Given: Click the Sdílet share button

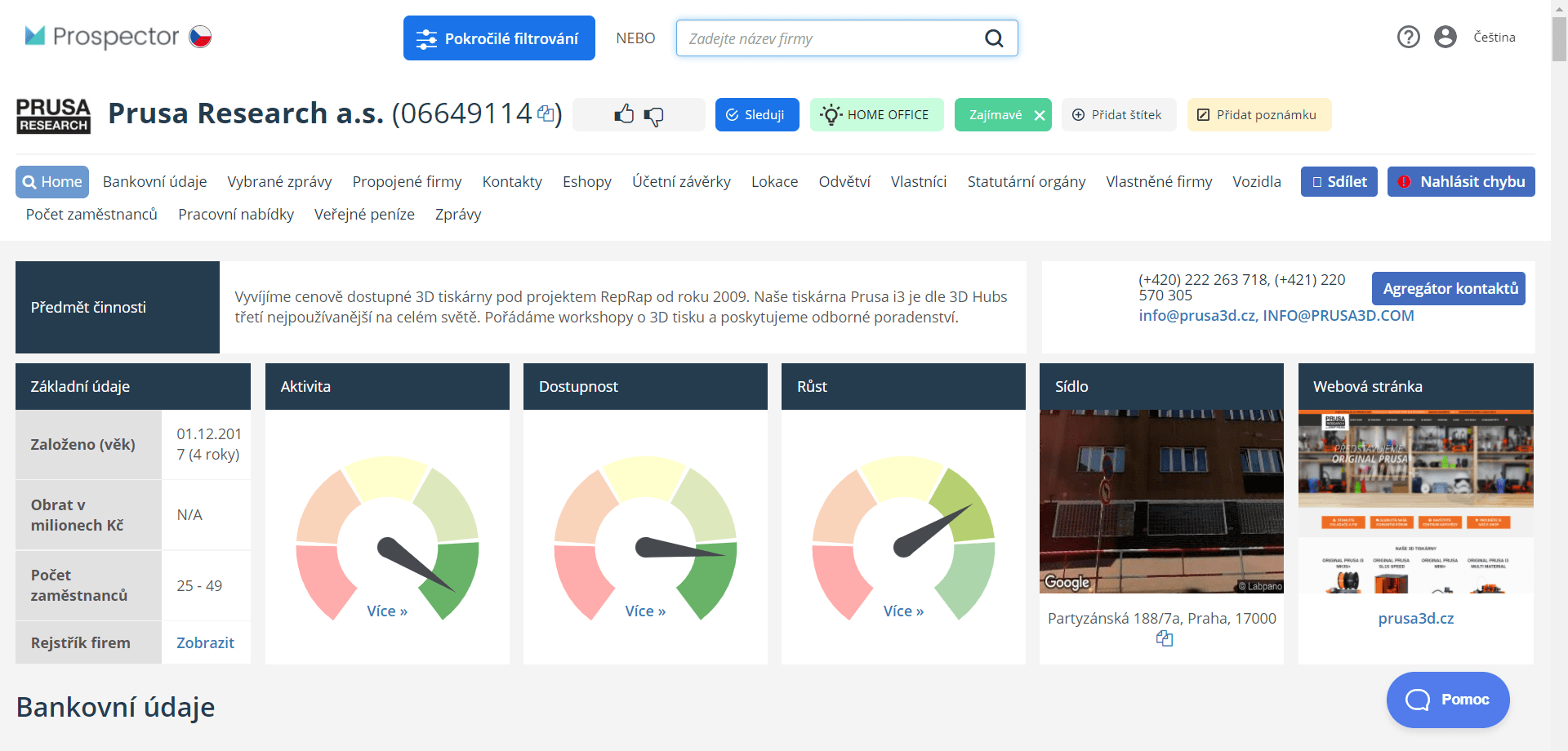Looking at the screenshot, I should pos(1339,182).
